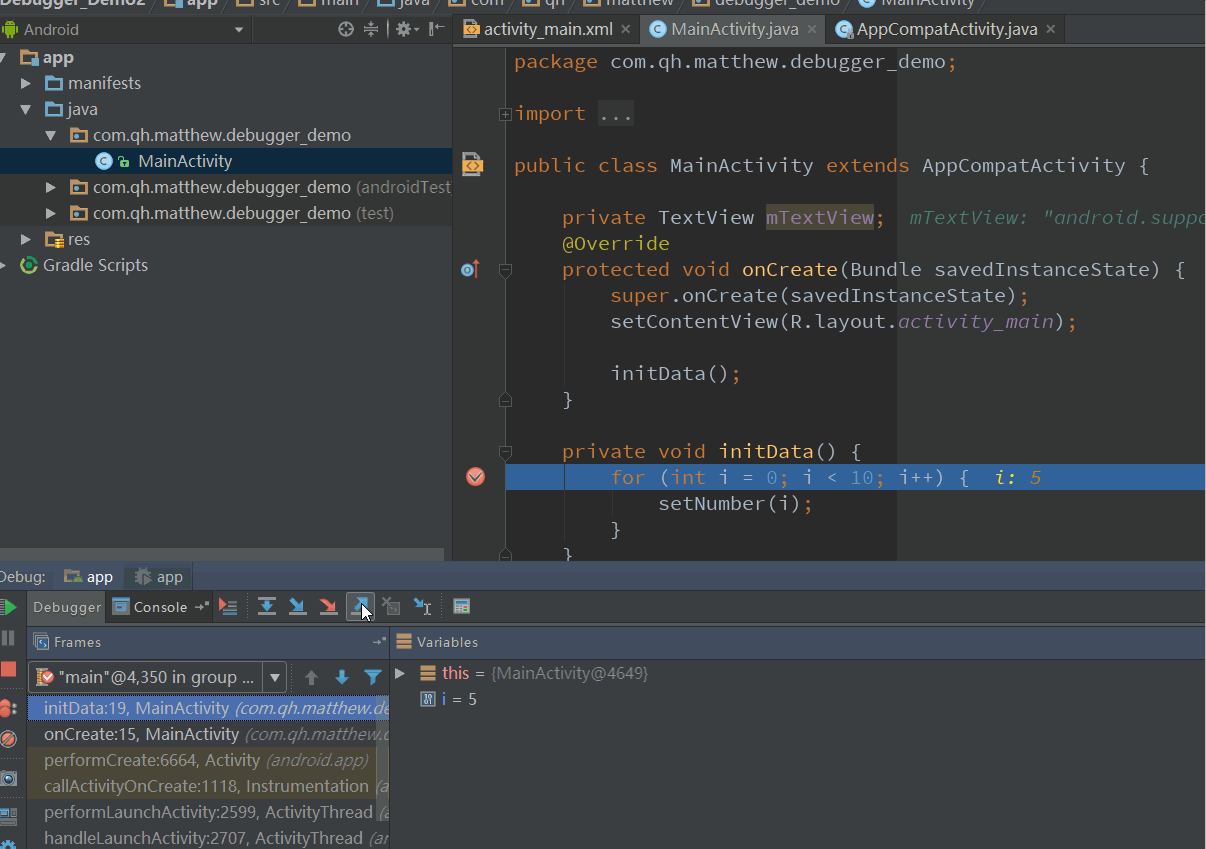The width and height of the screenshot is (1206, 849).
Task: Select the Step Into icon
Action: 298,606
